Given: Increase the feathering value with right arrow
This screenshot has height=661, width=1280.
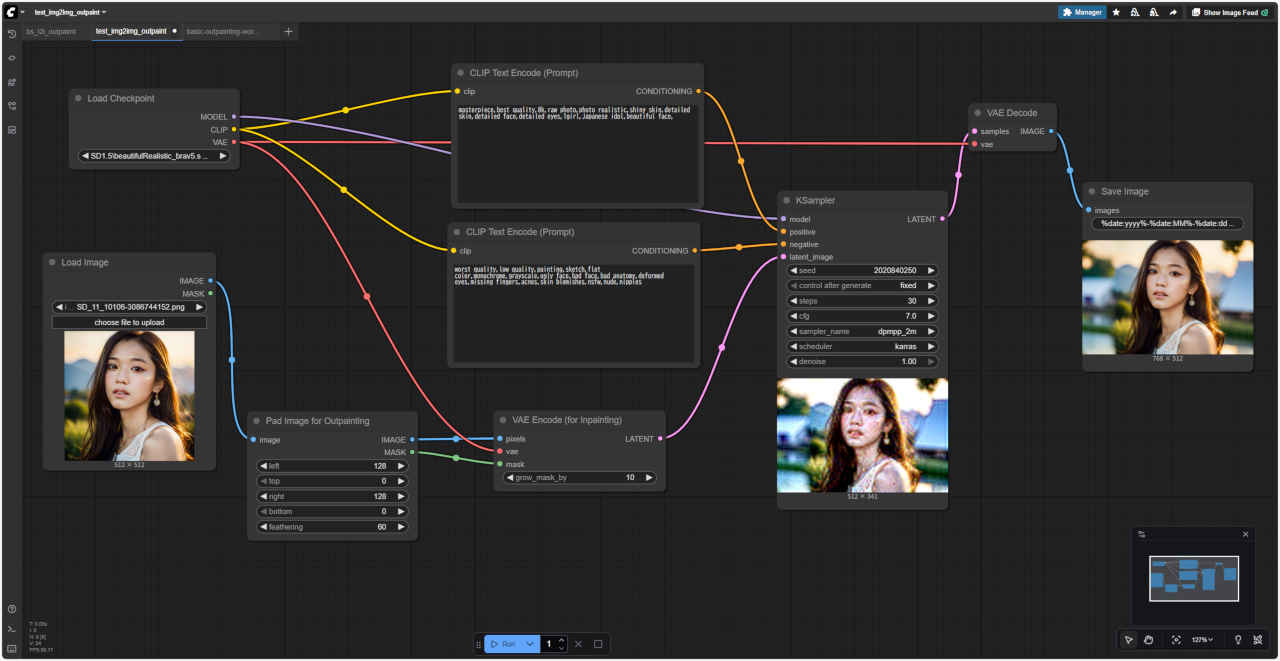Looking at the screenshot, I should tap(401, 526).
